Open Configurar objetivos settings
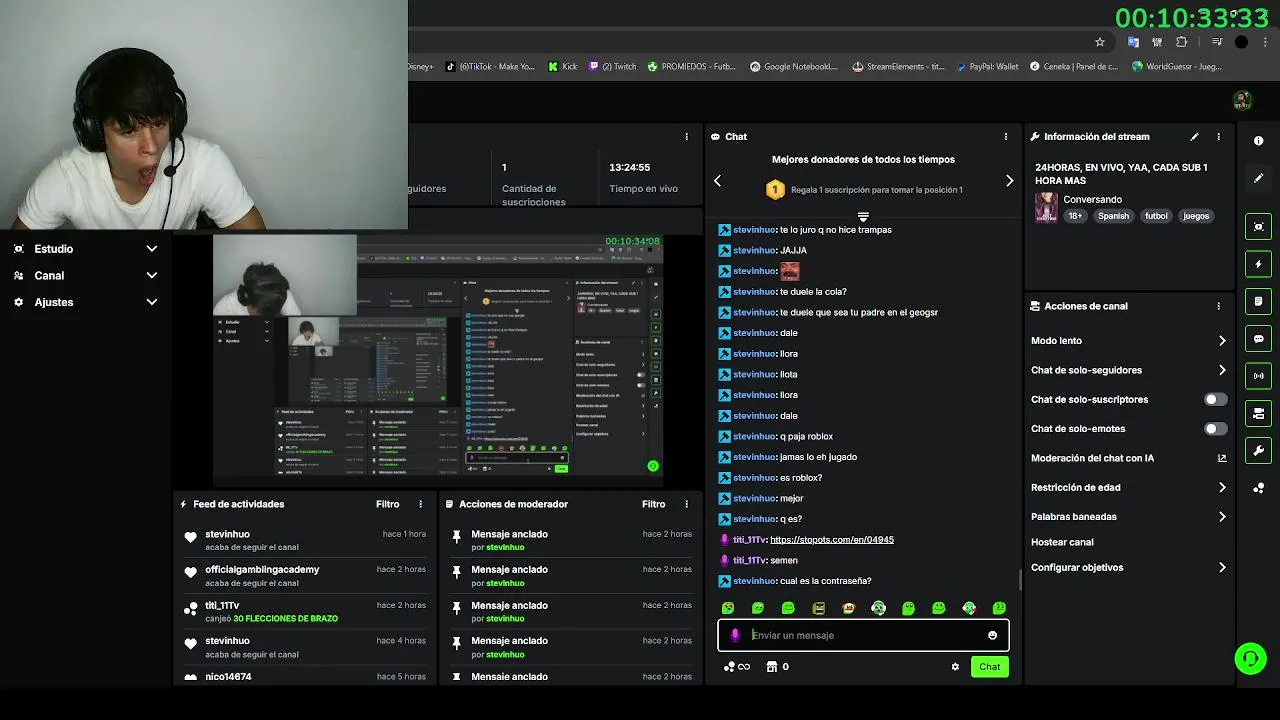Image resolution: width=1280 pixels, height=720 pixels. 1128,567
